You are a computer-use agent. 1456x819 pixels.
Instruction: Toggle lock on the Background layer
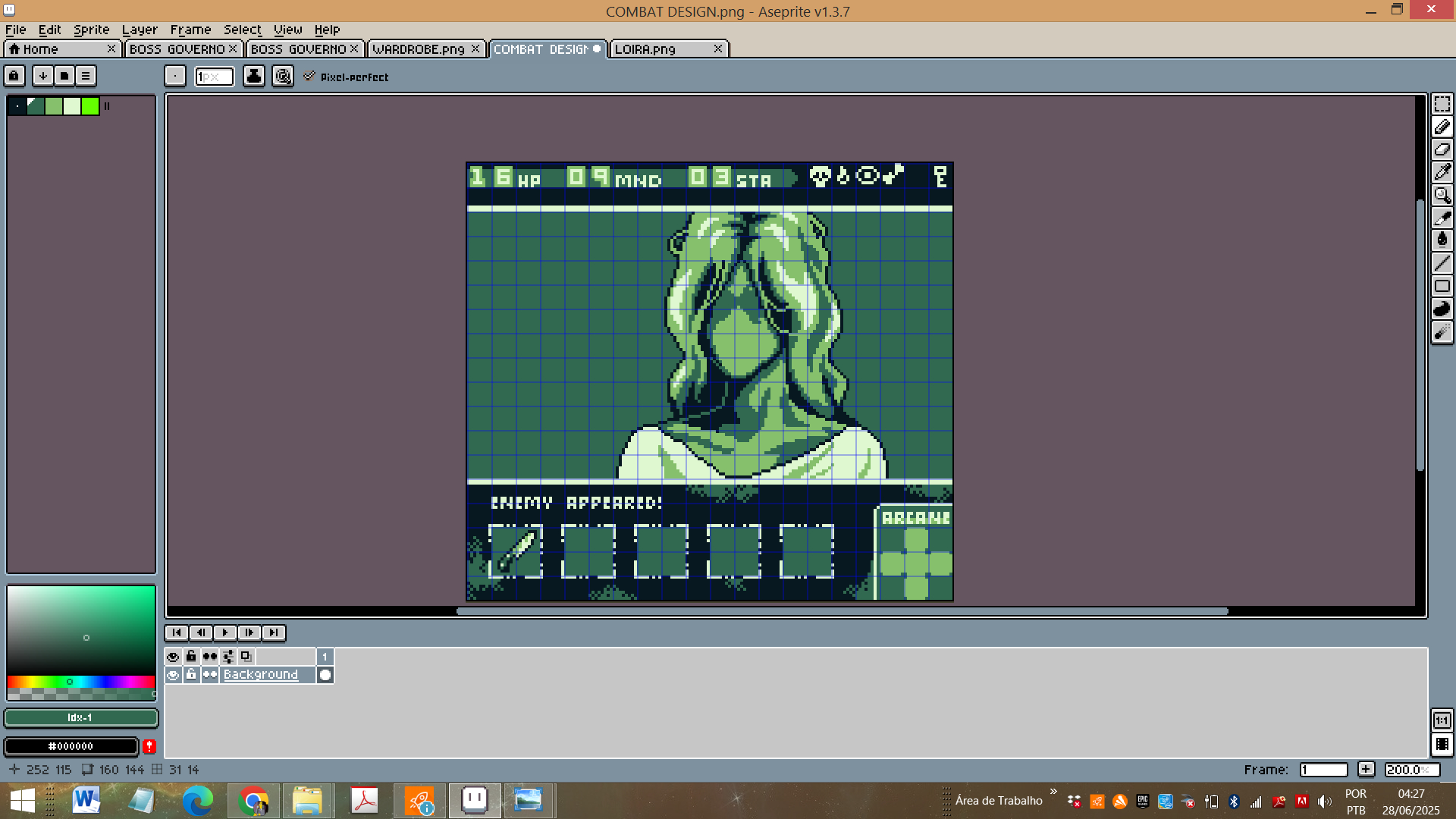tap(191, 675)
